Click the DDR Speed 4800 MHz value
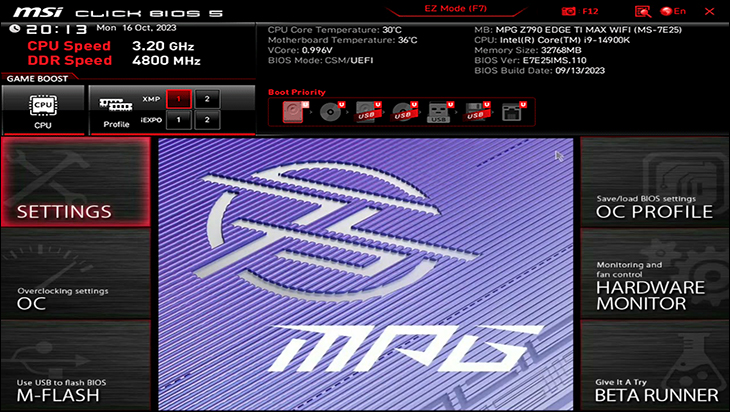 point(166,61)
